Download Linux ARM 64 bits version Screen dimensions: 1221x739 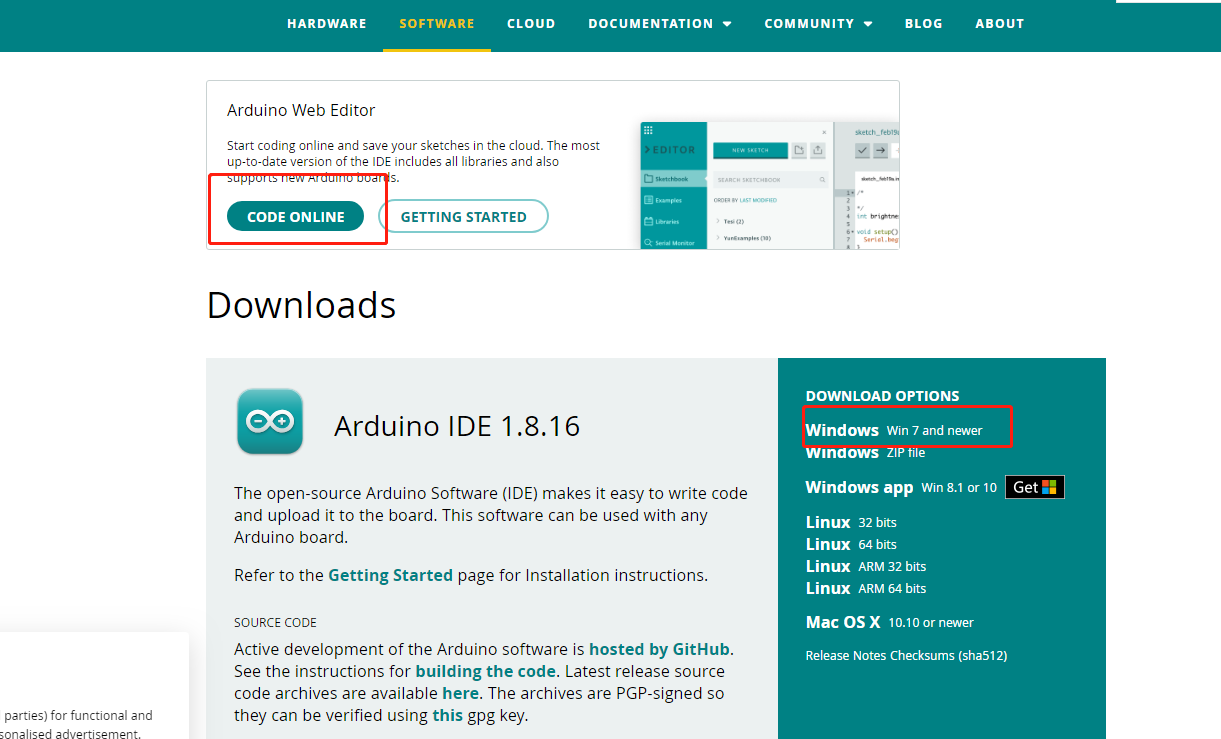coord(866,588)
